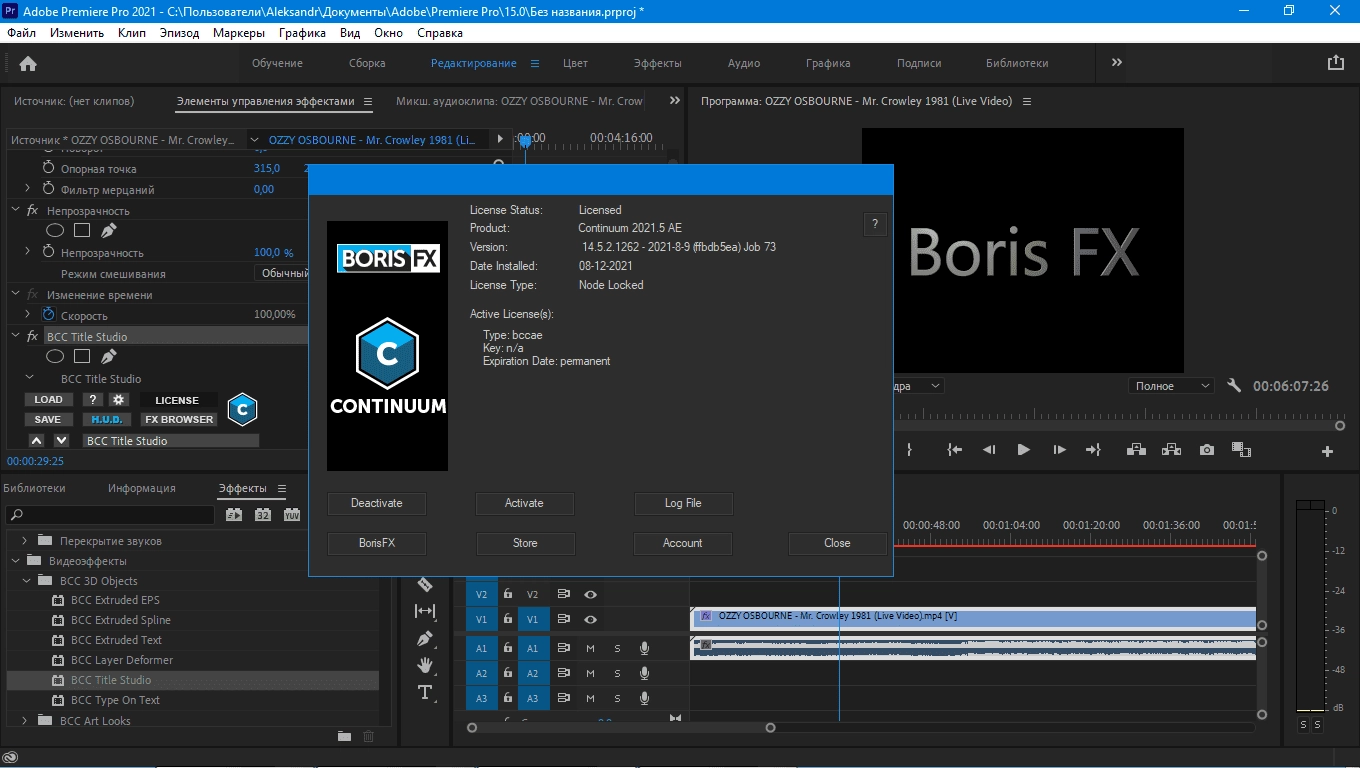The image size is (1360, 768).
Task: Step forward one frame in program monitor
Action: click(x=1059, y=450)
